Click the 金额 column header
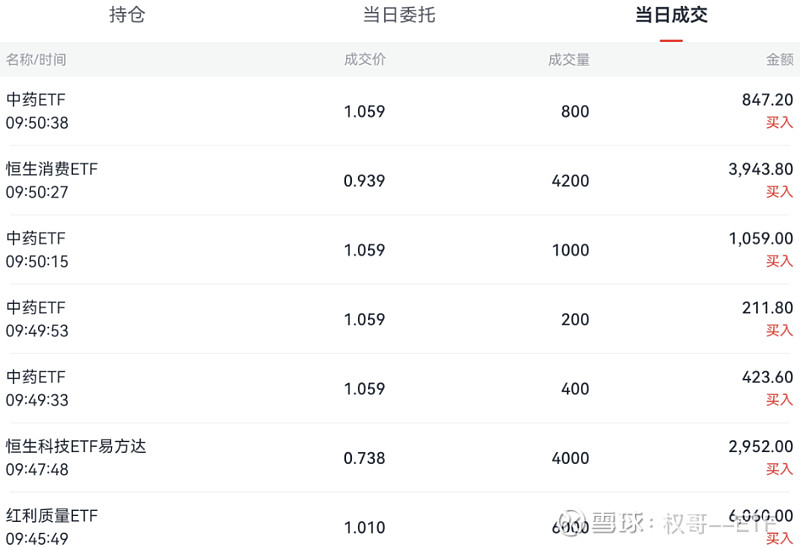800x548 pixels. click(x=779, y=60)
